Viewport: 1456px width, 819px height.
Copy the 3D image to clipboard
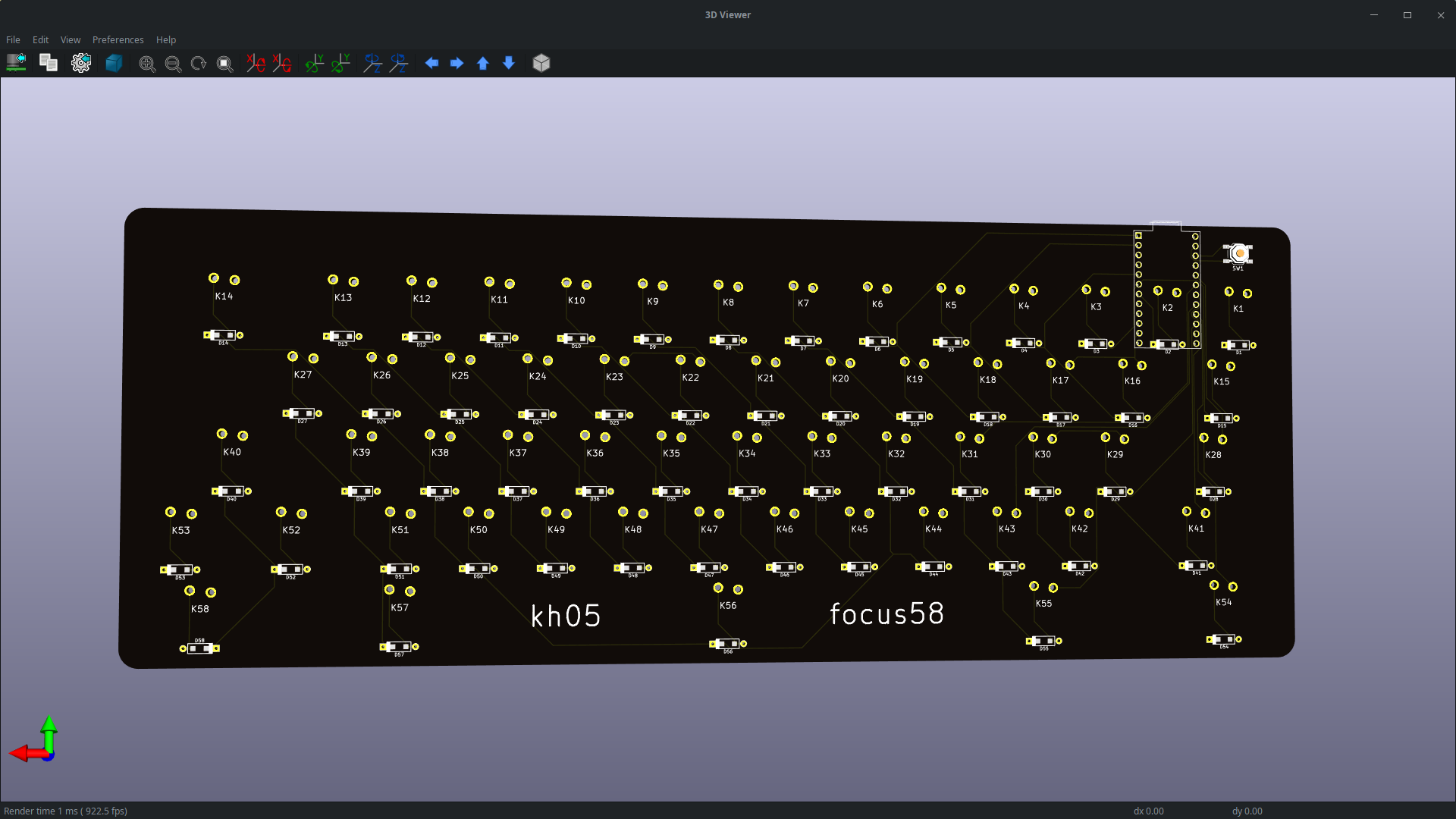[x=49, y=63]
